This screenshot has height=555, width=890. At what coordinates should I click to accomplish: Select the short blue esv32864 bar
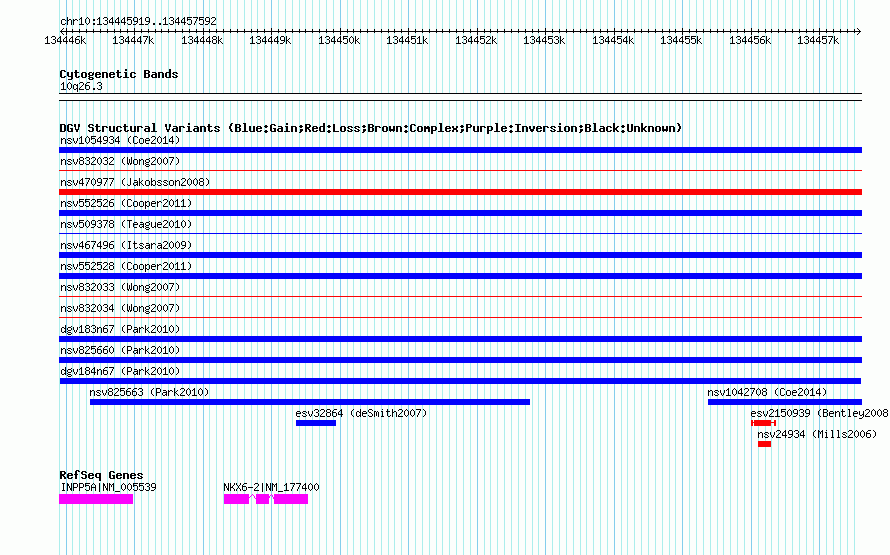(x=316, y=423)
